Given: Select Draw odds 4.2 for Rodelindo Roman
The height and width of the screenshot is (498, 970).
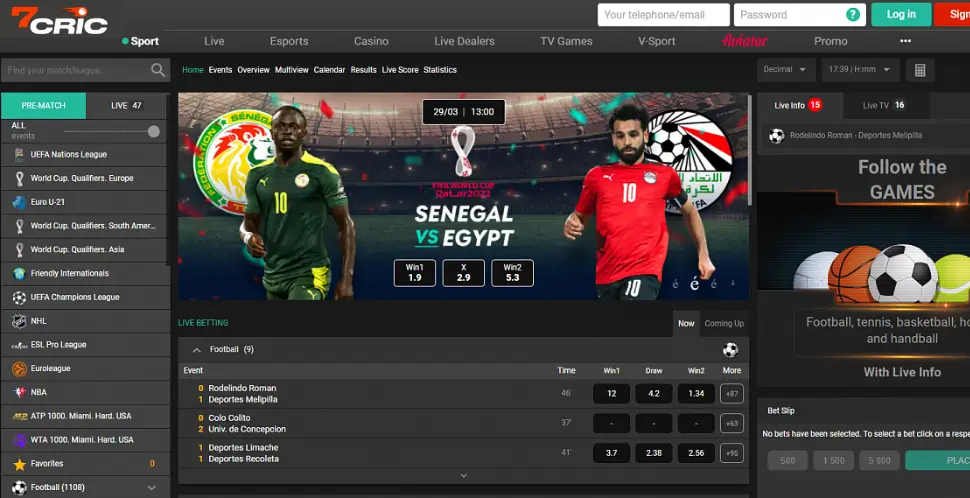Looking at the screenshot, I should pos(654,394).
